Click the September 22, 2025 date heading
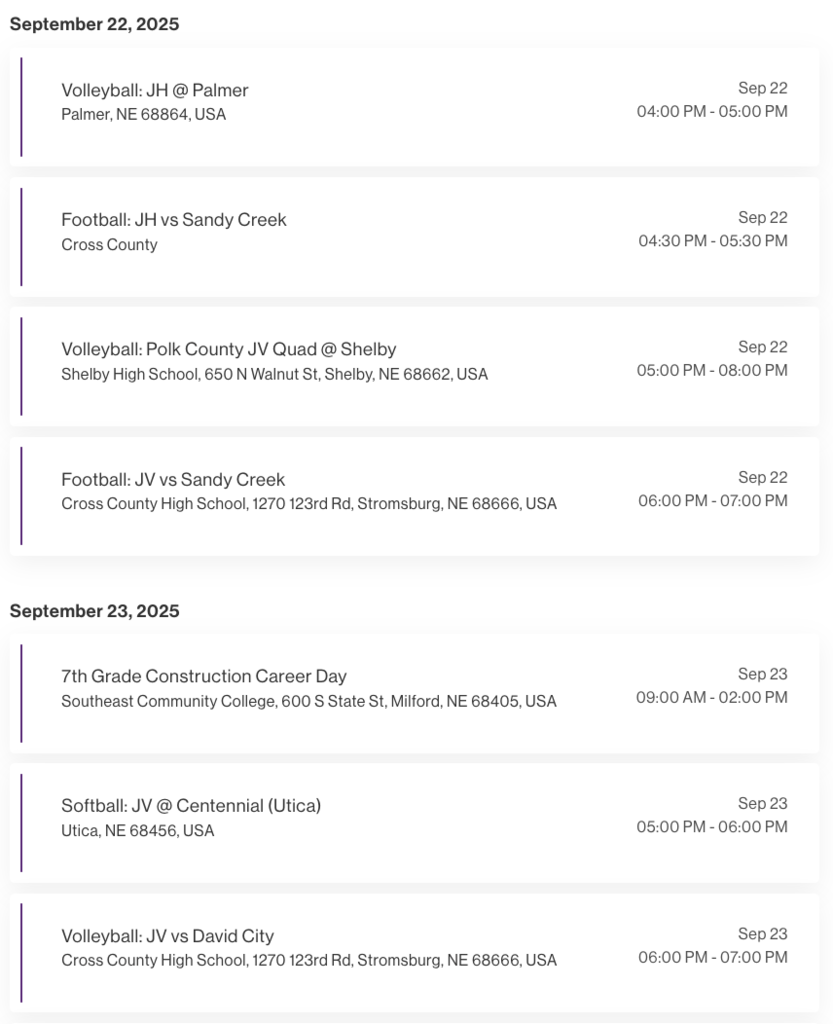Image resolution: width=833 pixels, height=1024 pixels. click(x=94, y=25)
